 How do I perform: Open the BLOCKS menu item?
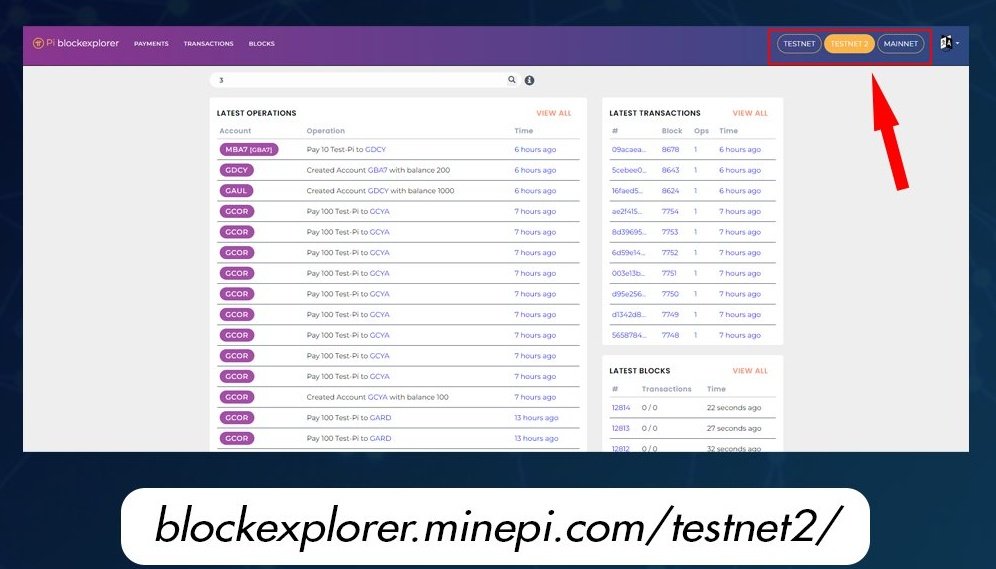click(x=262, y=44)
